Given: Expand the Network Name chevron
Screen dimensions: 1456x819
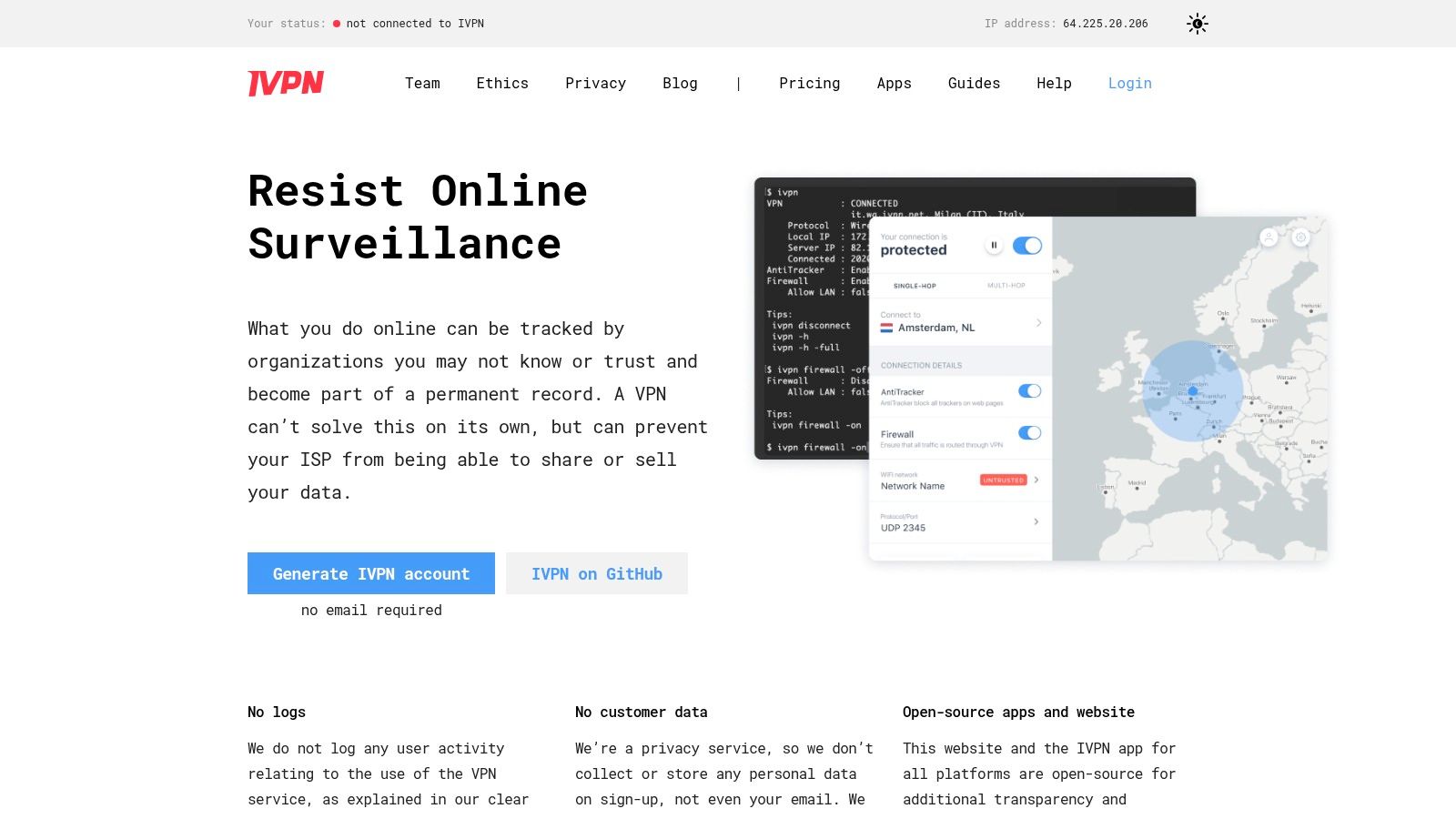Looking at the screenshot, I should pos(1036,480).
